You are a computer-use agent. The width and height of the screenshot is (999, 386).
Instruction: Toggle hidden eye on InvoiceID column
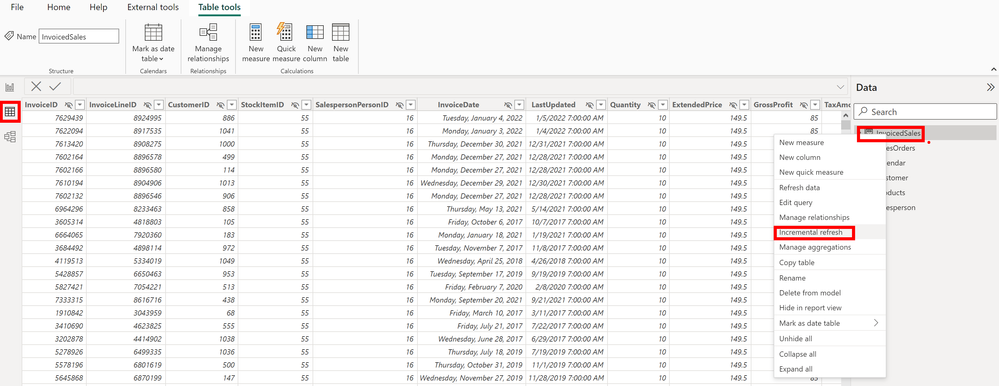pos(69,105)
